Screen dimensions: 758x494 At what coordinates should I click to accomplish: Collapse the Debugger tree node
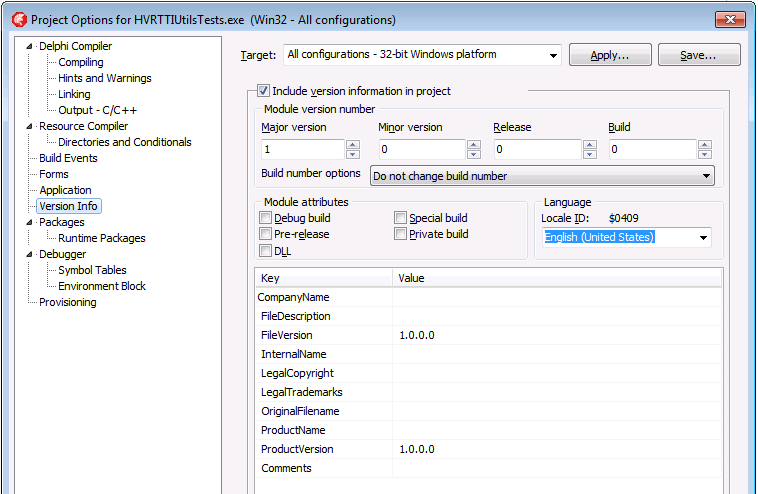(x=30, y=254)
